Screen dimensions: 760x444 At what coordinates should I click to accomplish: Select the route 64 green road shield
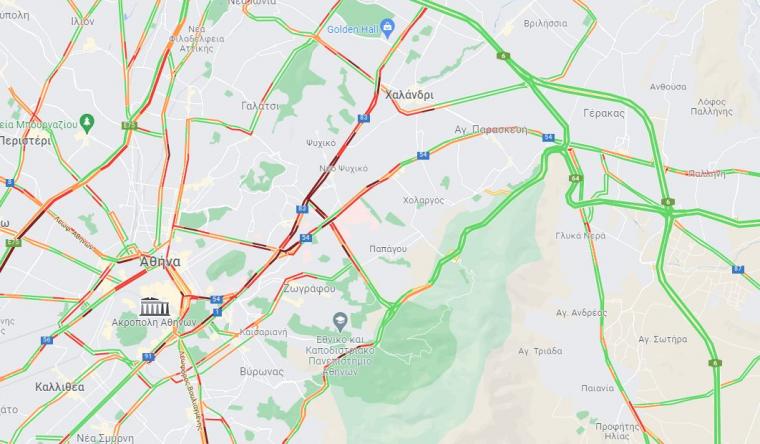(575, 178)
